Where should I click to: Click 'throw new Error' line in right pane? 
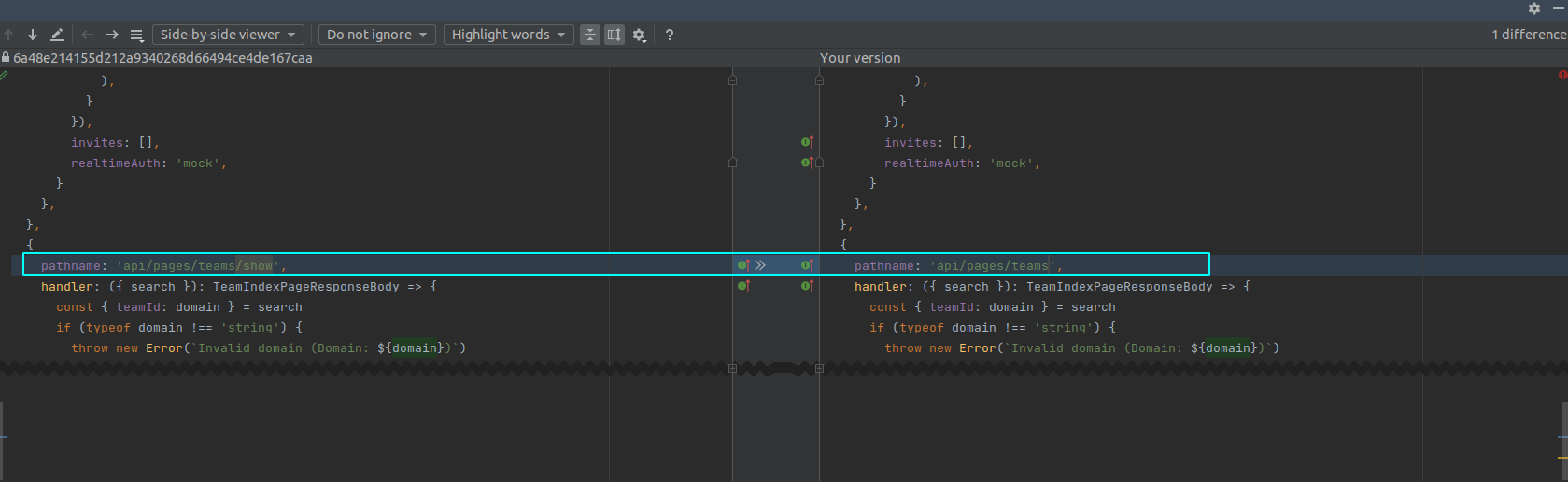1082,347
